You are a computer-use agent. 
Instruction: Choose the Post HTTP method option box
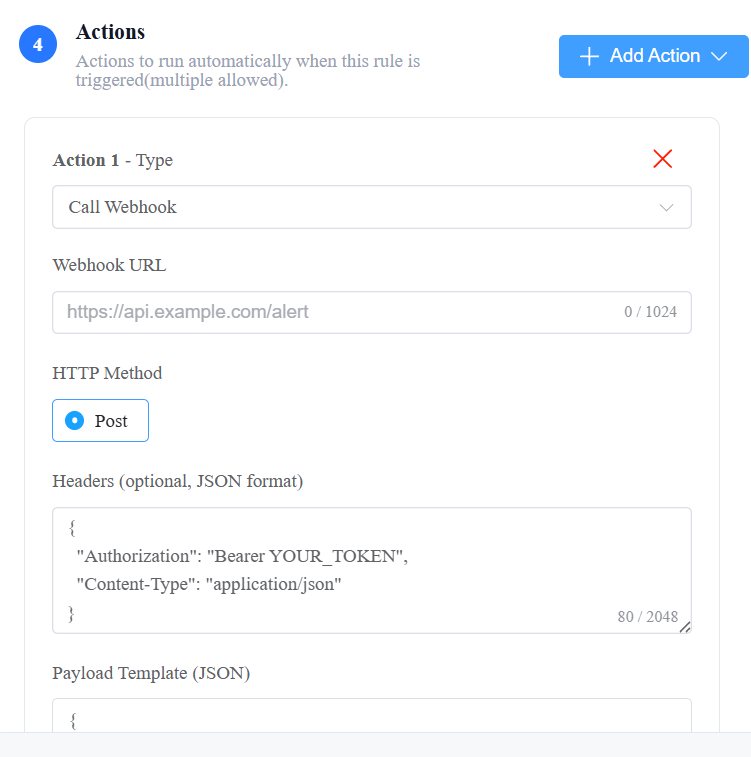[x=100, y=421]
